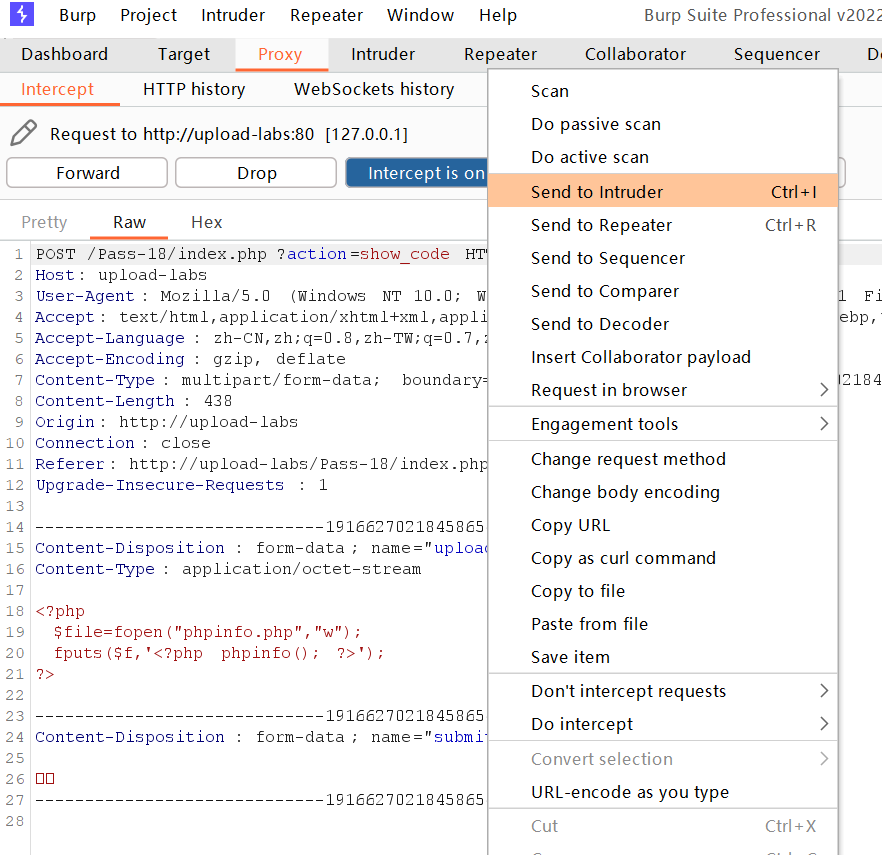882x855 pixels.
Task: Click the 'Host: upload-labs' header line
Action: [121, 275]
